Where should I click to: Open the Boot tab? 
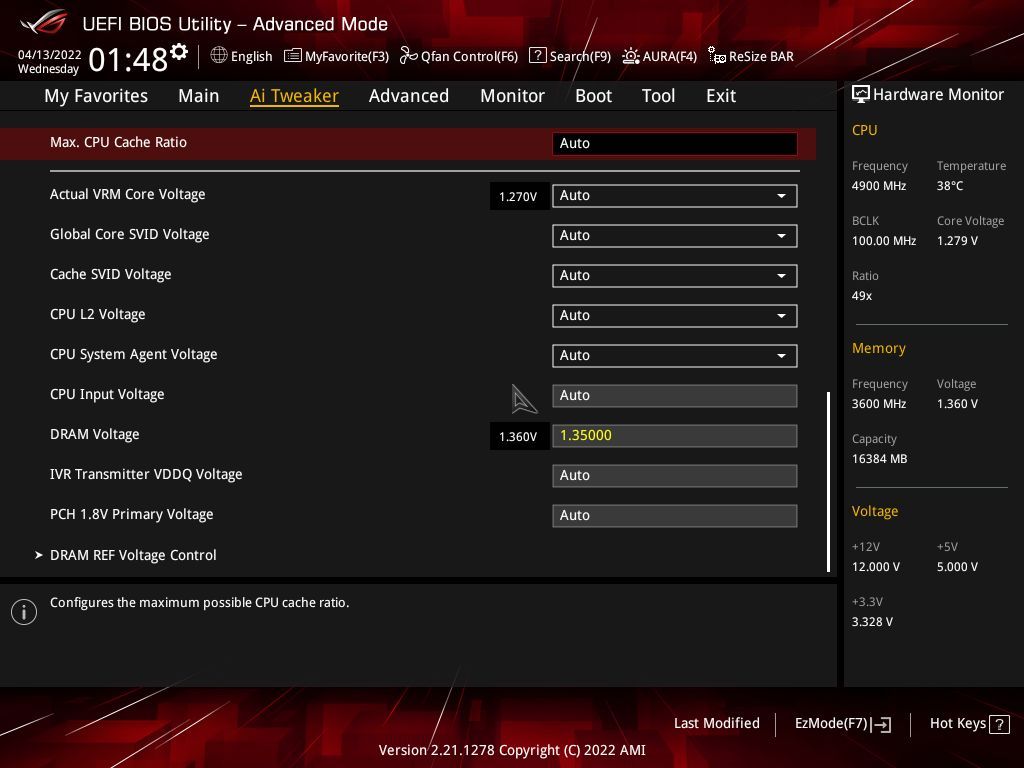594,96
